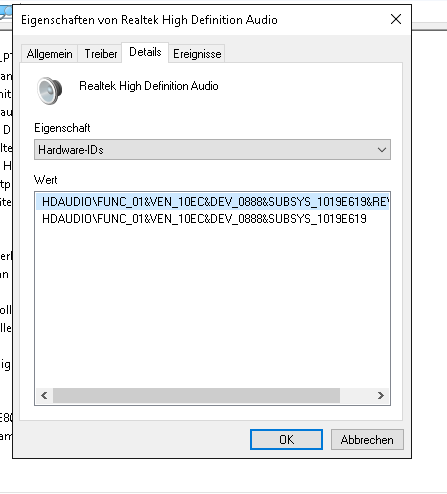Click the horizontal scrollbar thumb in Wert list
The height and width of the screenshot is (494, 447).
[196, 396]
